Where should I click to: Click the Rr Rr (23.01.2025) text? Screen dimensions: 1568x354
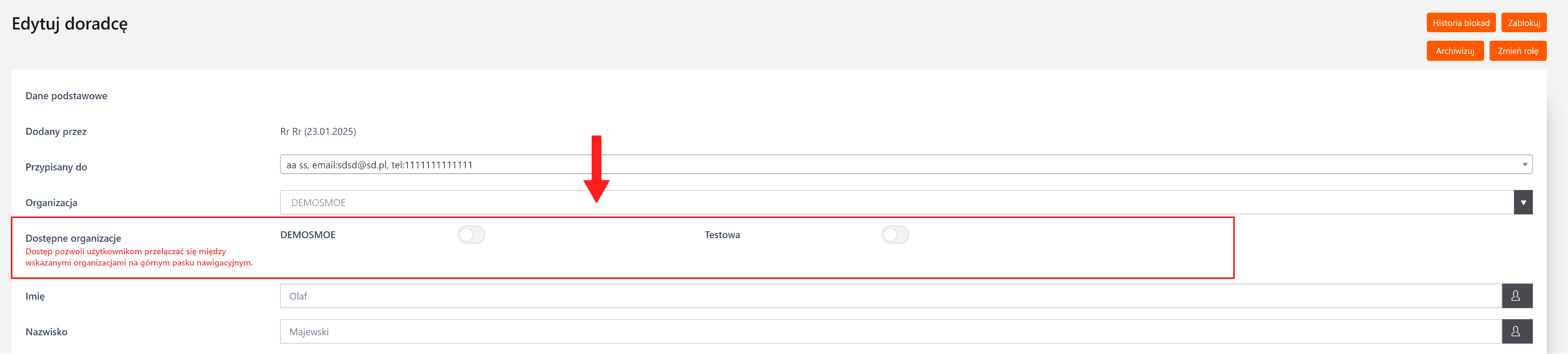pos(318,131)
